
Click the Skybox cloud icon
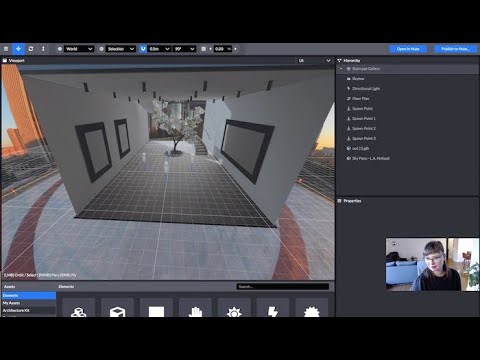[x=349, y=79]
